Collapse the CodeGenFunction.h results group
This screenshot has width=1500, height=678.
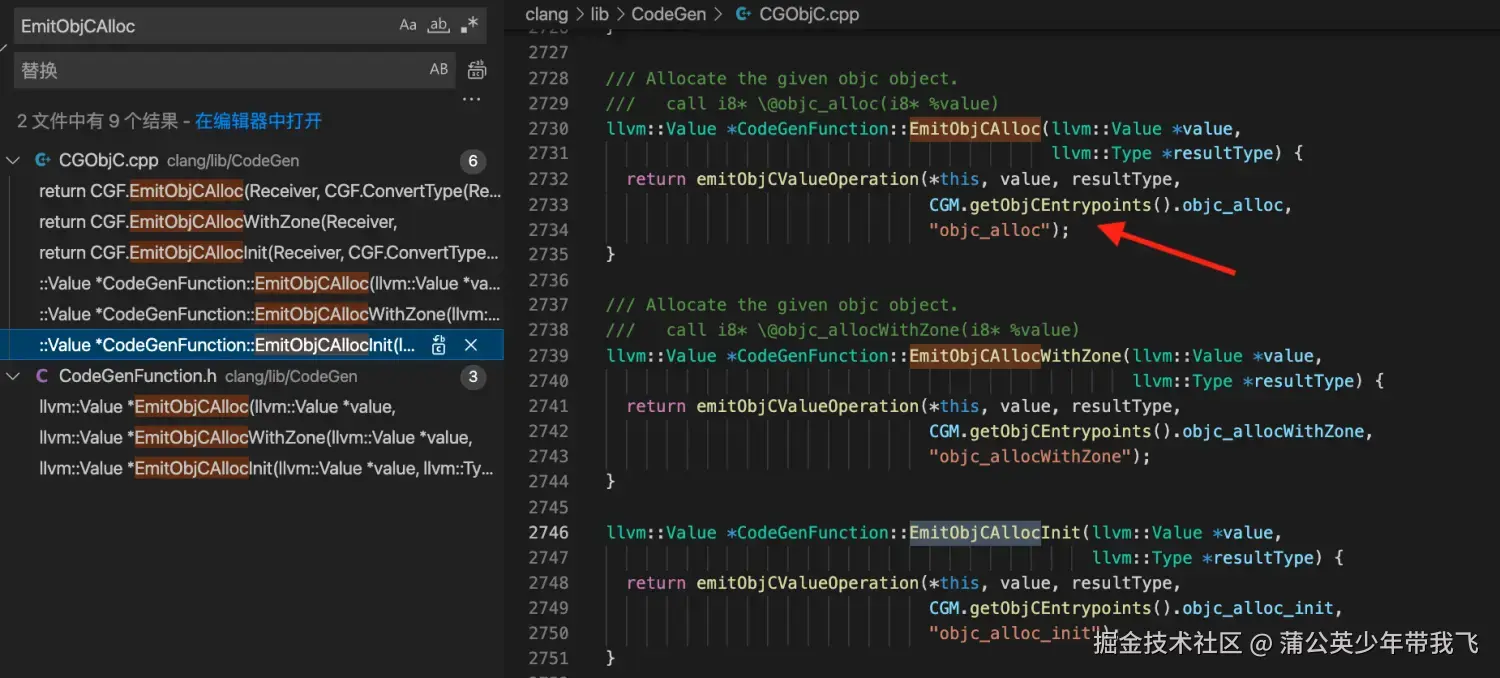point(14,376)
